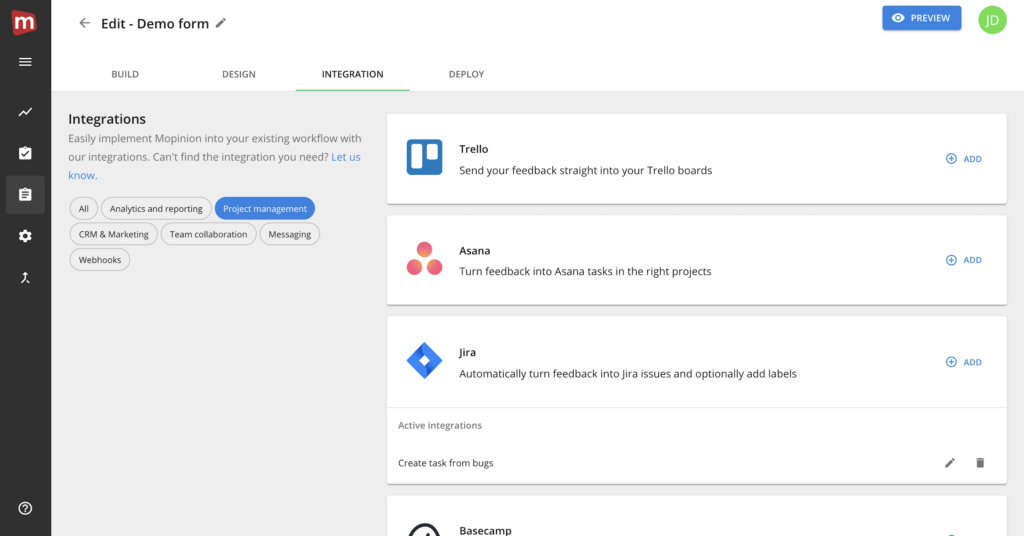Filter by Messaging
The width and height of the screenshot is (1024, 536).
tap(289, 234)
